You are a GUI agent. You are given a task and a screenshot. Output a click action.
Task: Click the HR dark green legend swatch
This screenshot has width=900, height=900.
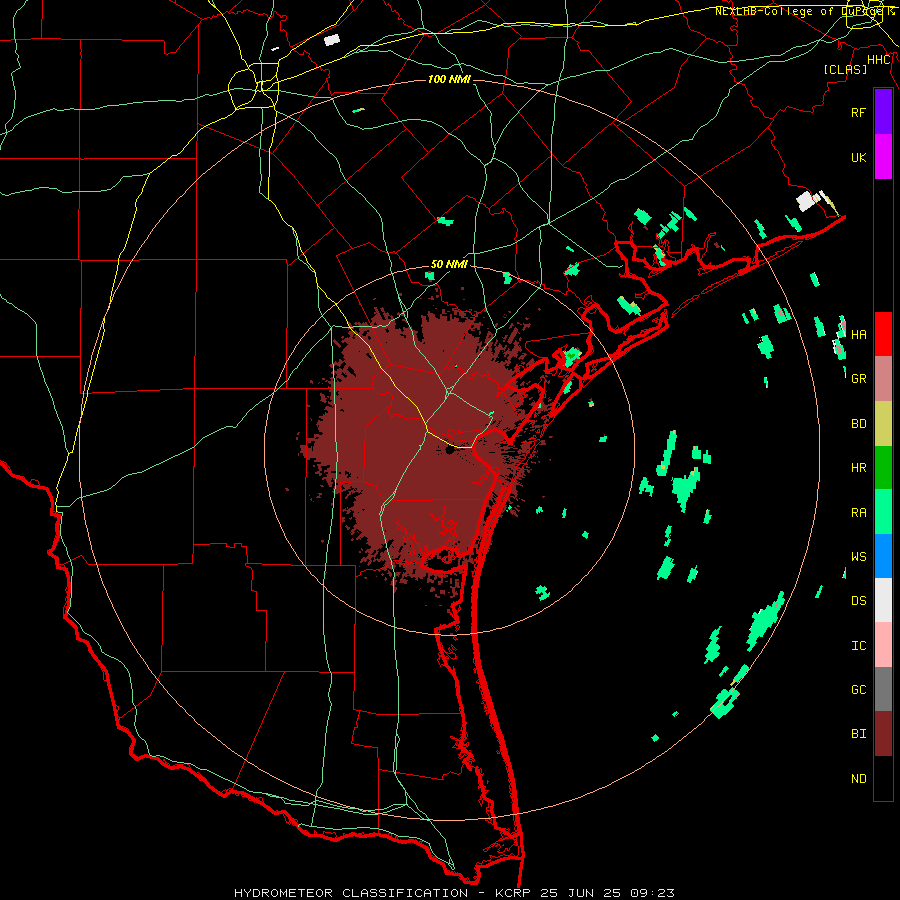(x=883, y=468)
